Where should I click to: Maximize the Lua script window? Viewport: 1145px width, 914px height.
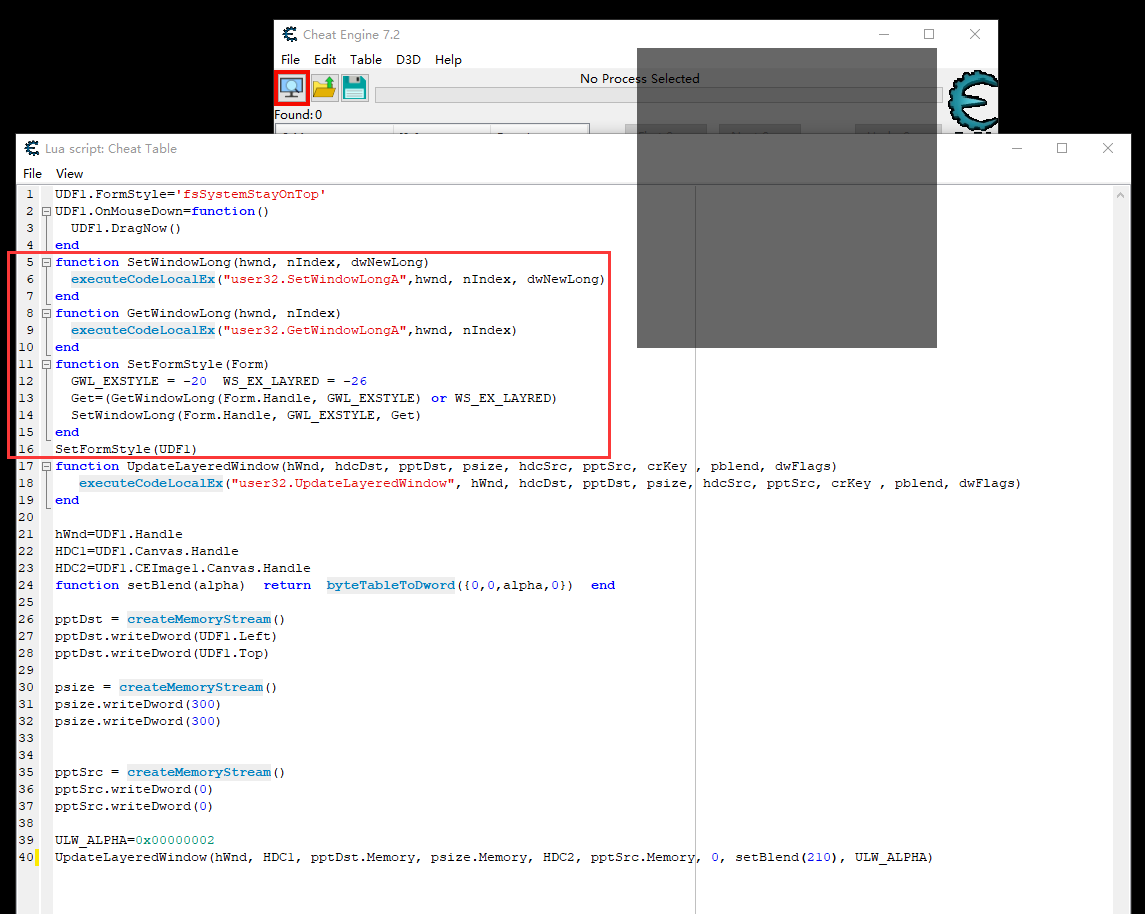[1062, 148]
